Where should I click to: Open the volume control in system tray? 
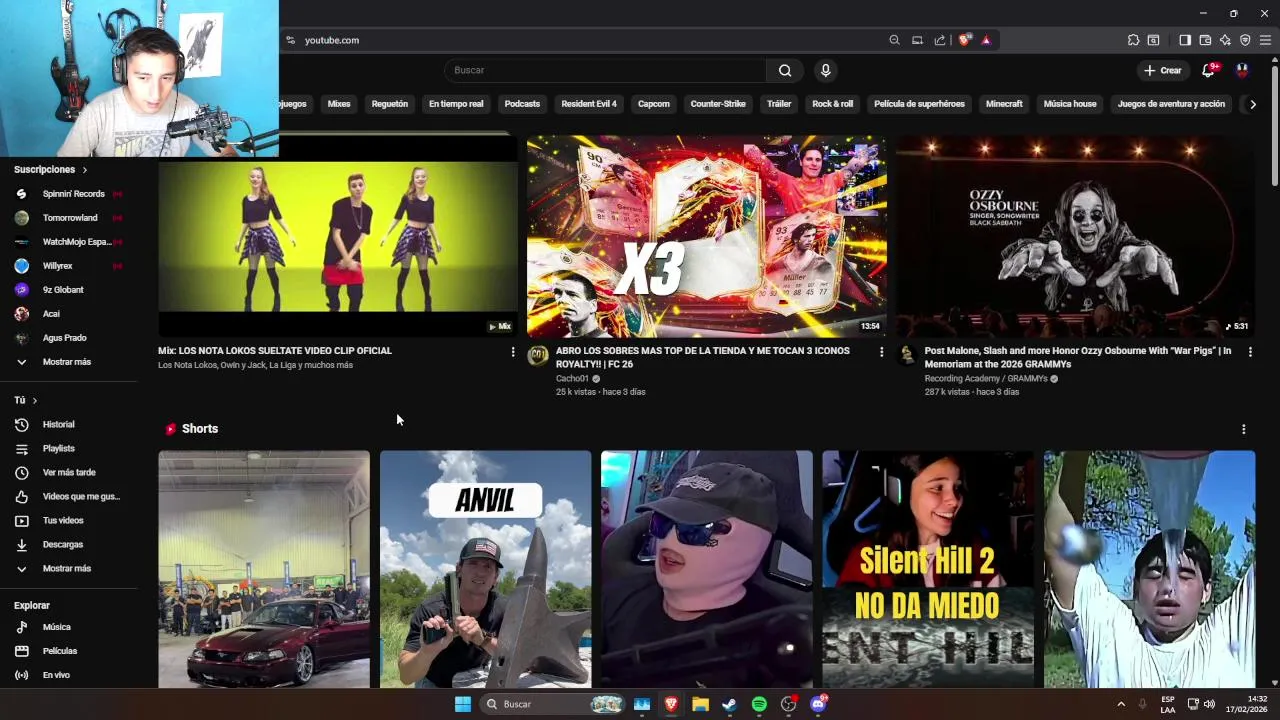point(1209,704)
